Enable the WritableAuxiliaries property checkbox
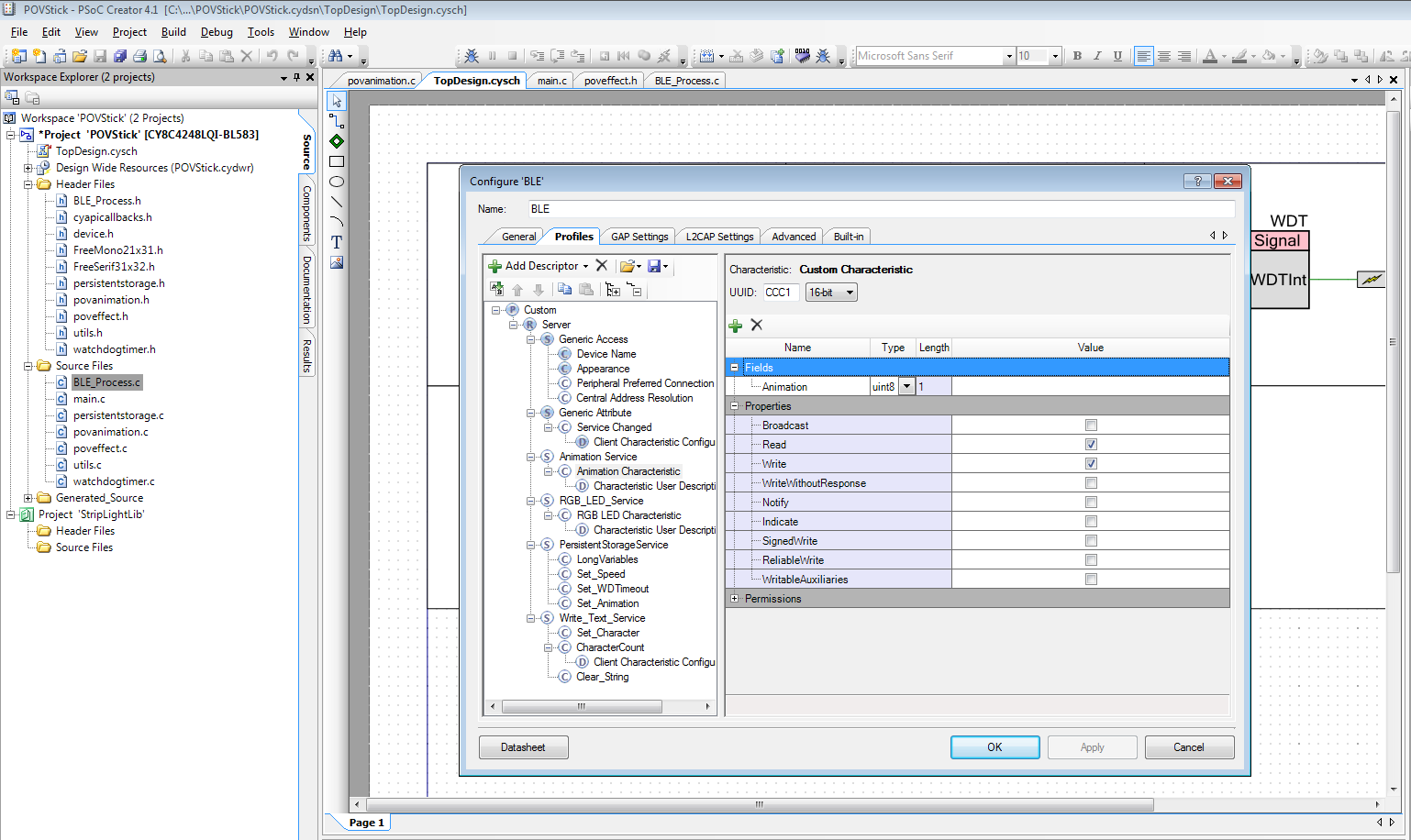 point(1091,580)
